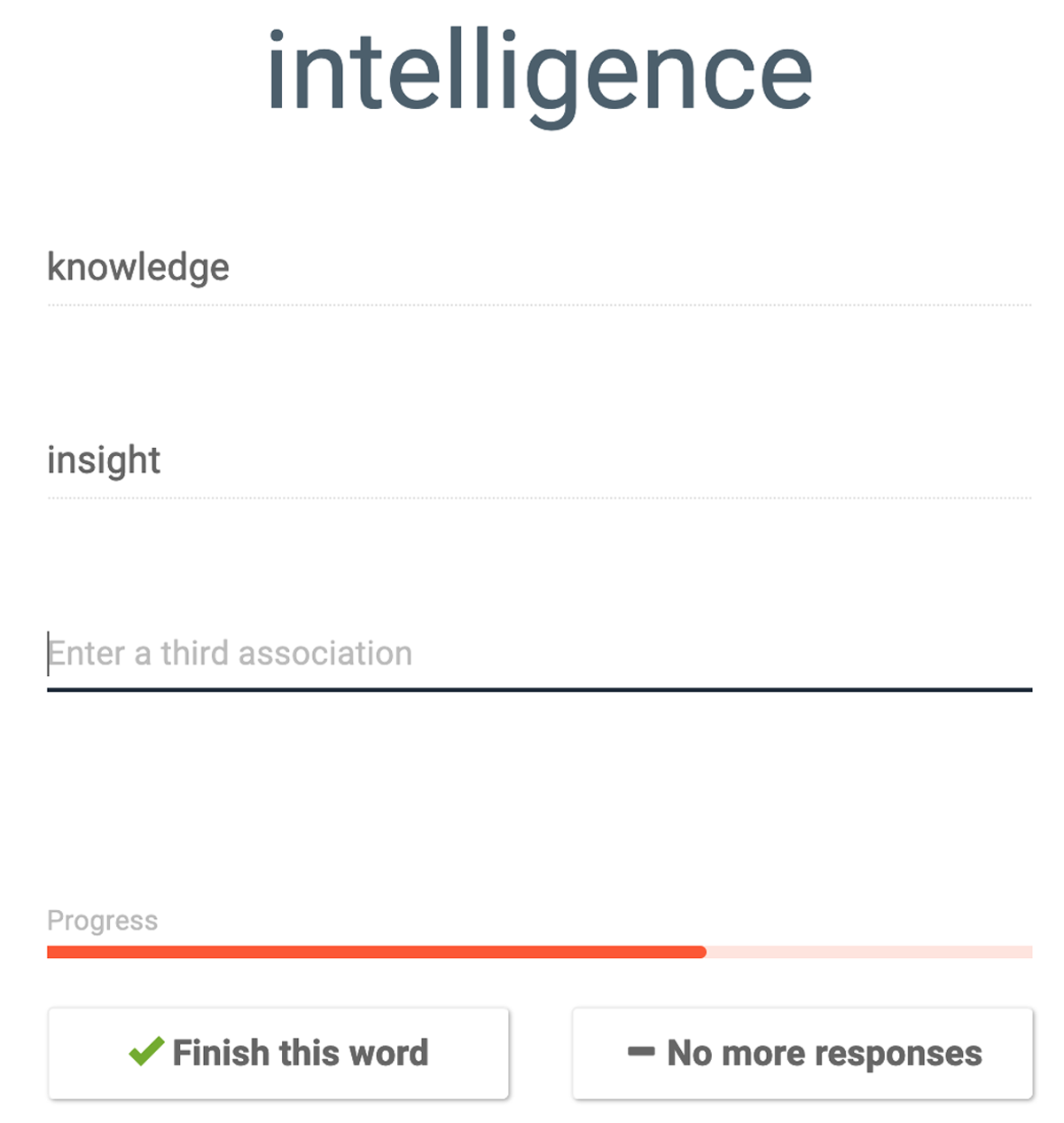Click the dark underline of the active field
This screenshot has width=1064, height=1123.
pos(539,689)
